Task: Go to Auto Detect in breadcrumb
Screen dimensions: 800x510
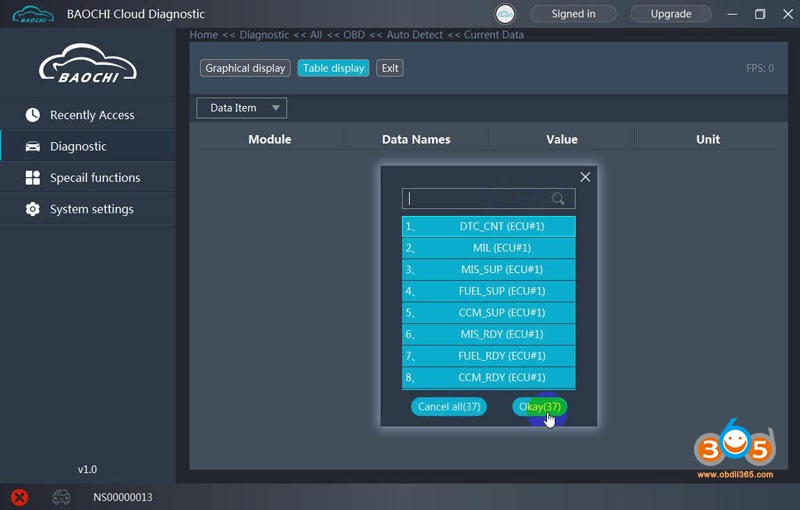Action: point(414,35)
